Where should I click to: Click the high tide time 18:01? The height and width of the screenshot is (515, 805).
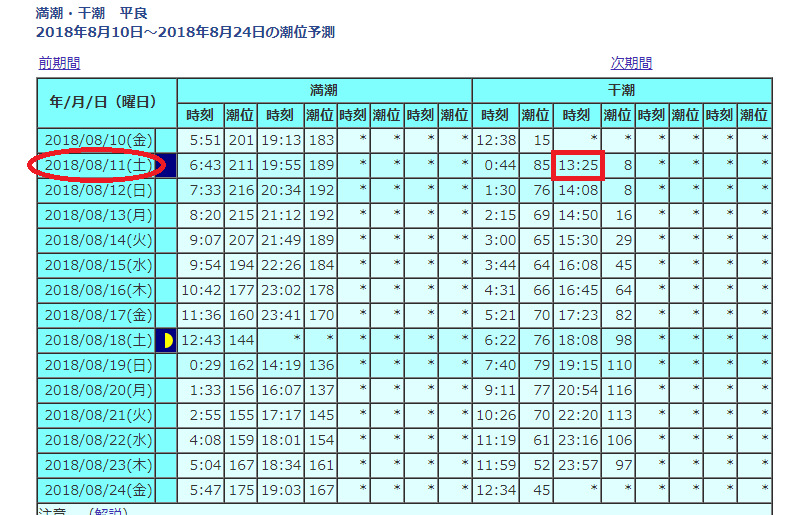pyautogui.click(x=280, y=440)
